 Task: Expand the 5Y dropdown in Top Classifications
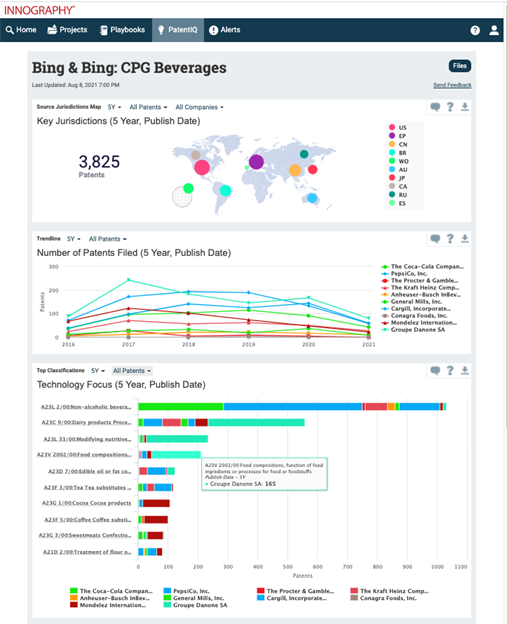98,371
